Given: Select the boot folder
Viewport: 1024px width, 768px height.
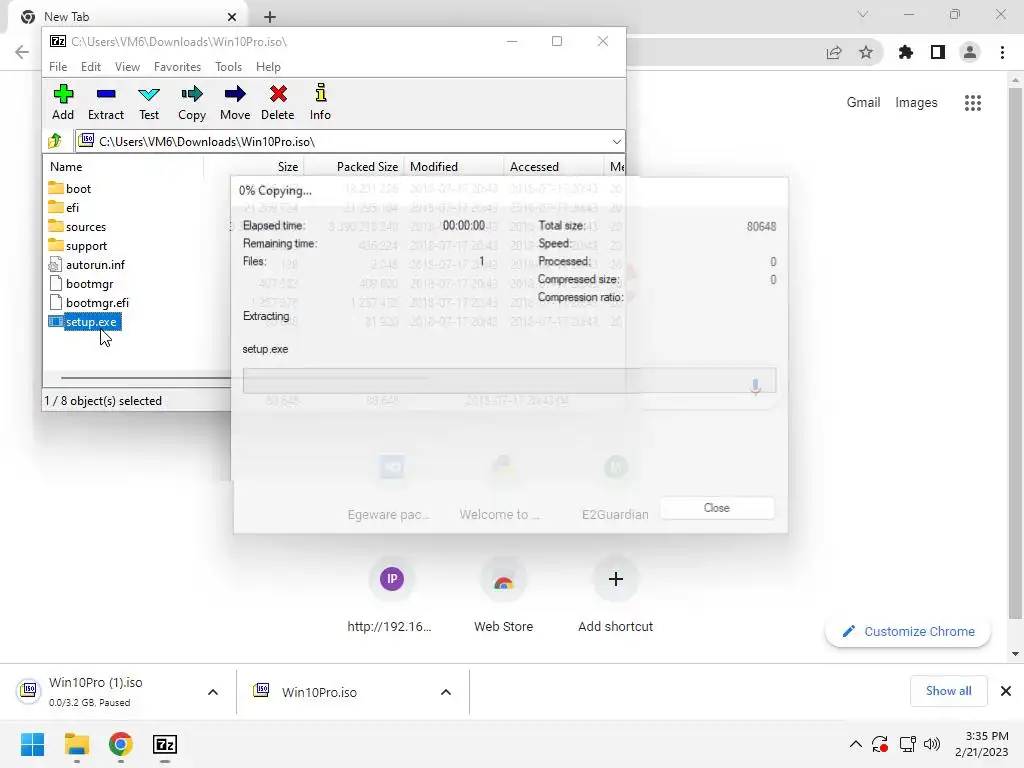Looking at the screenshot, I should click(x=70, y=189).
